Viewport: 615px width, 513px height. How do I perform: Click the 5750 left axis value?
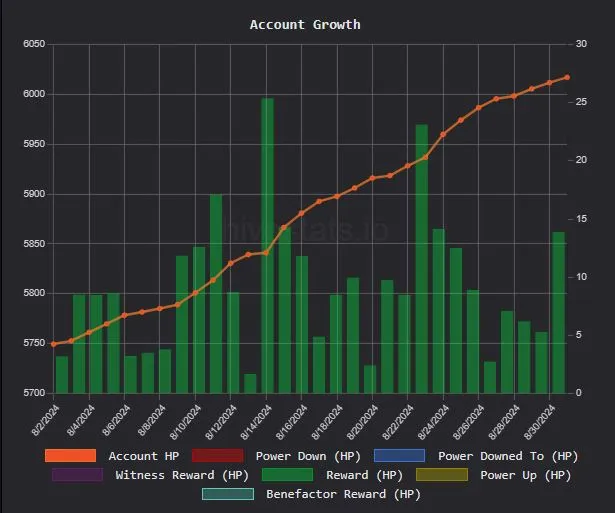[x=34, y=343]
